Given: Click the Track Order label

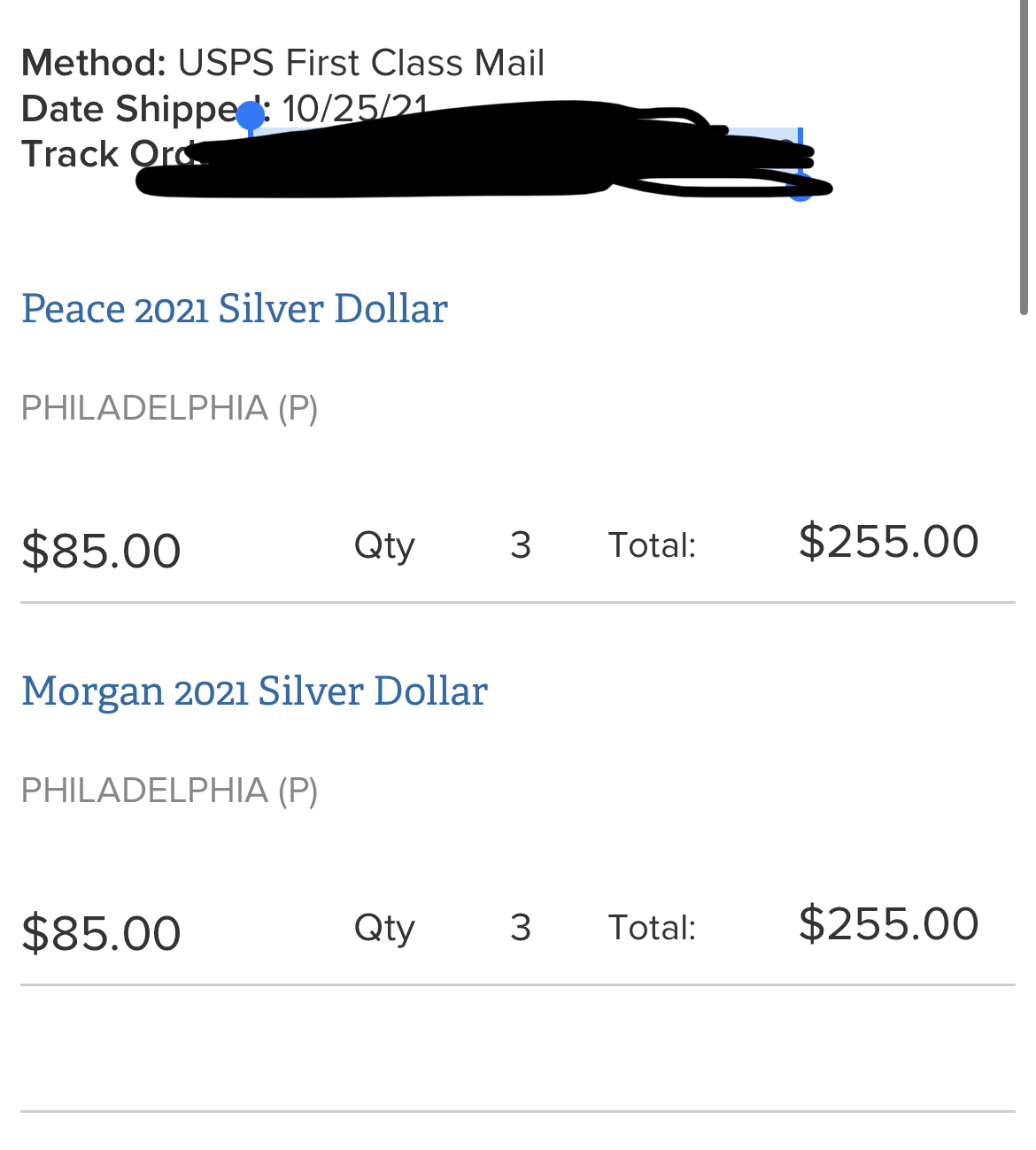Looking at the screenshot, I should (x=108, y=154).
